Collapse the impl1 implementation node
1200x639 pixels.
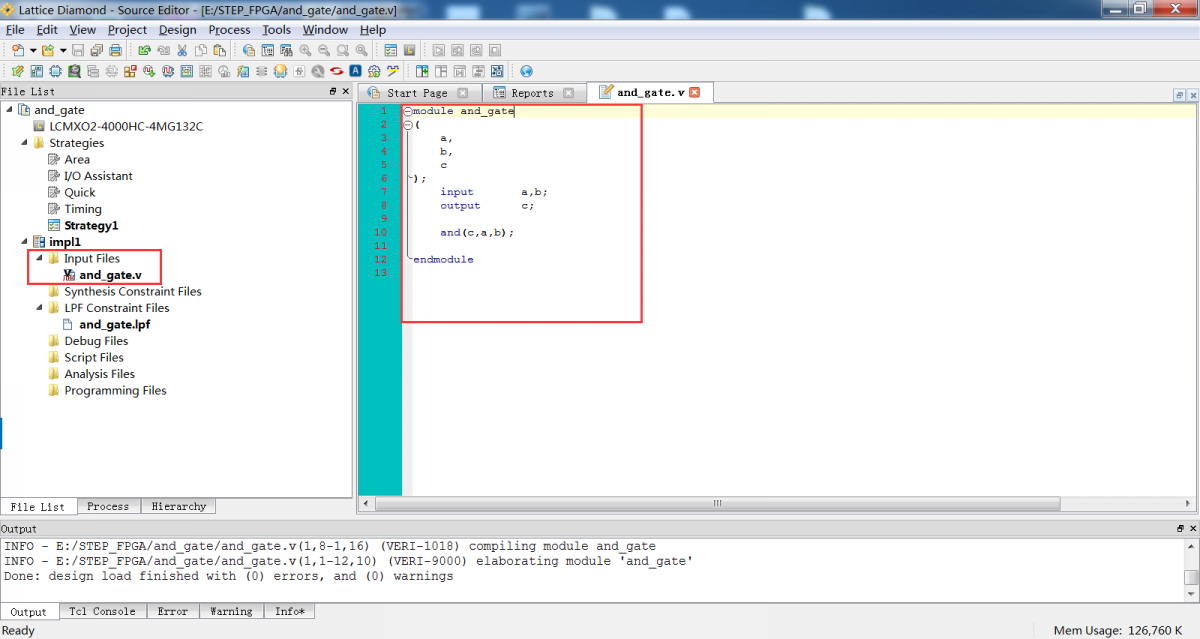coord(24,241)
